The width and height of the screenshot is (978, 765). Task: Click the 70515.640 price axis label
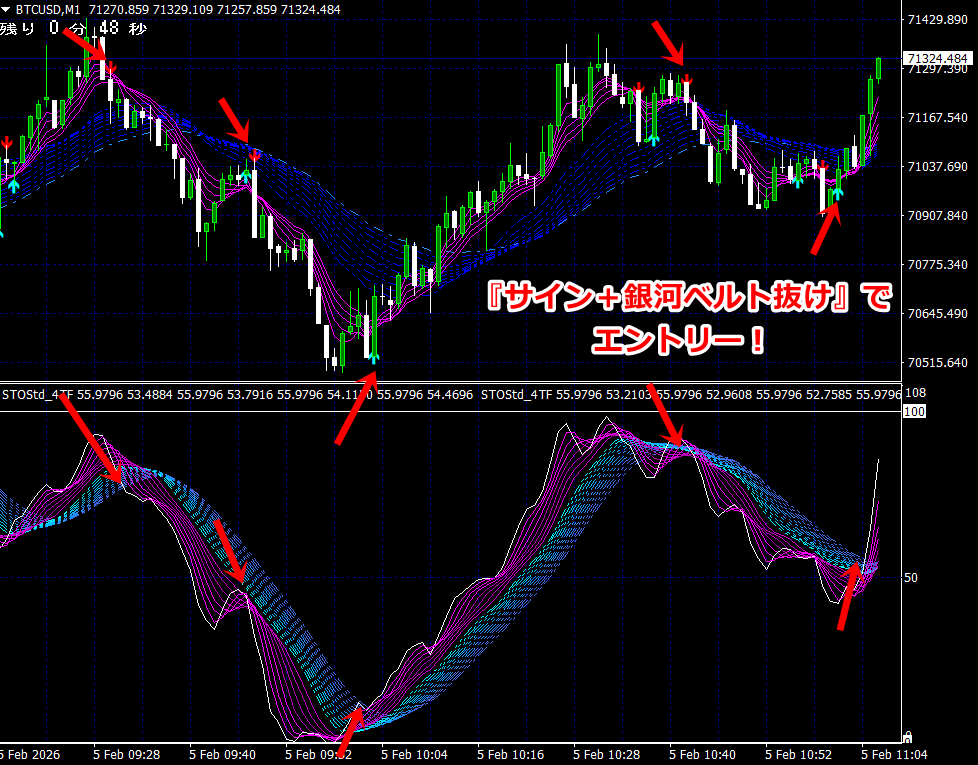(x=937, y=363)
